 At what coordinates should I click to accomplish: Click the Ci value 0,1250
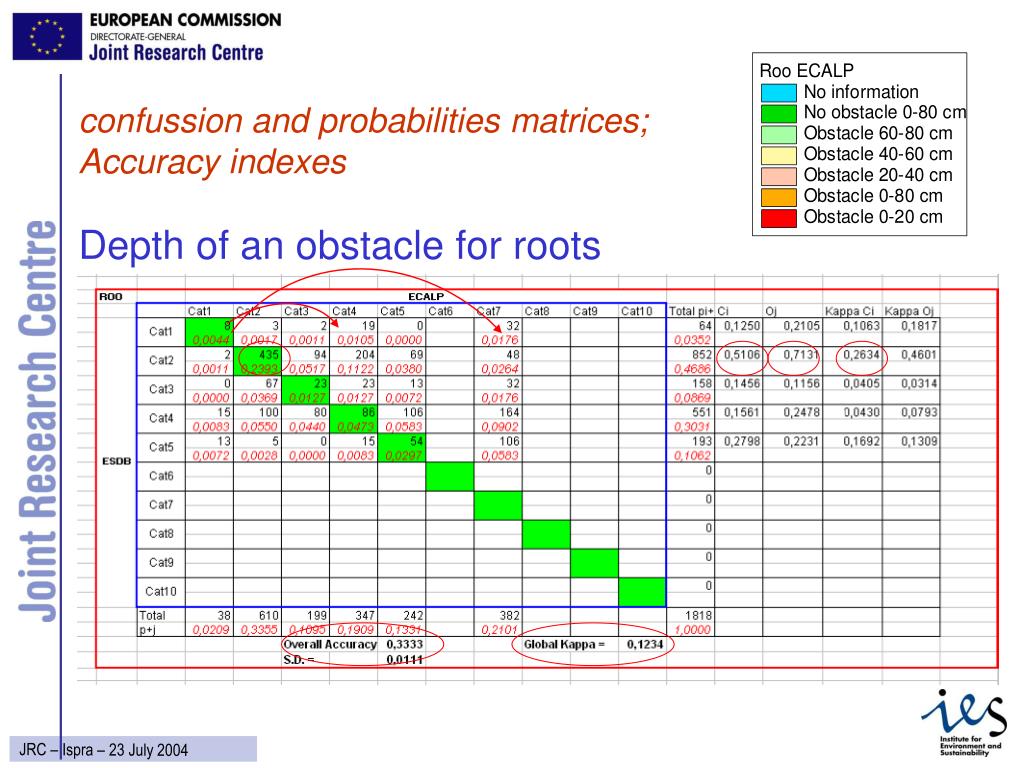pyautogui.click(x=742, y=326)
